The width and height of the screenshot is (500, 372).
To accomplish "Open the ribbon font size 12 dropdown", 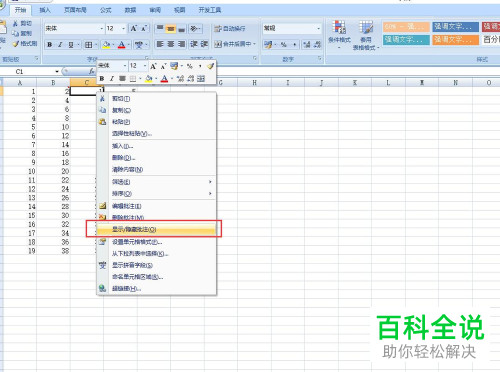I will click(x=123, y=29).
